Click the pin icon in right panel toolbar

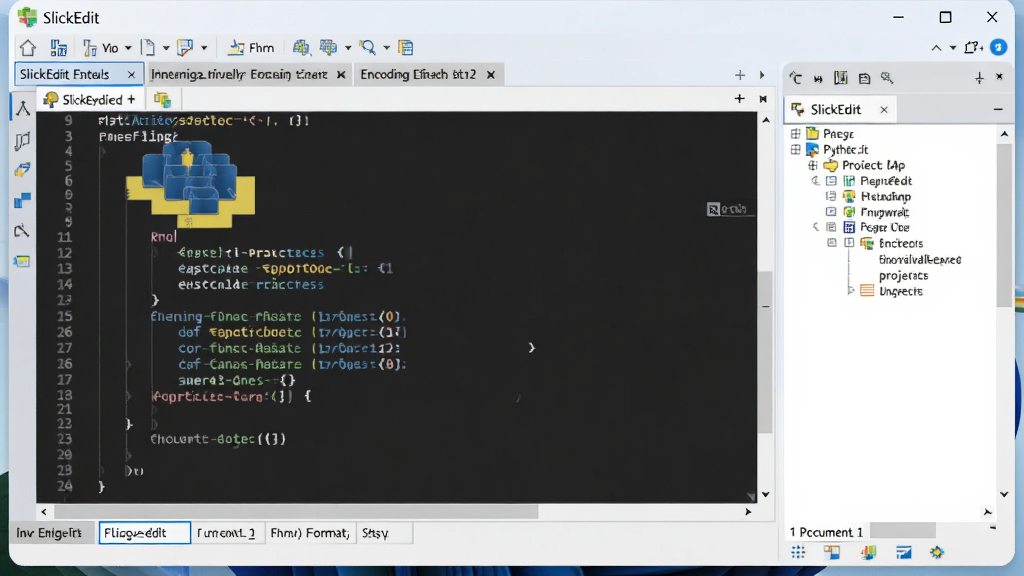[x=979, y=78]
